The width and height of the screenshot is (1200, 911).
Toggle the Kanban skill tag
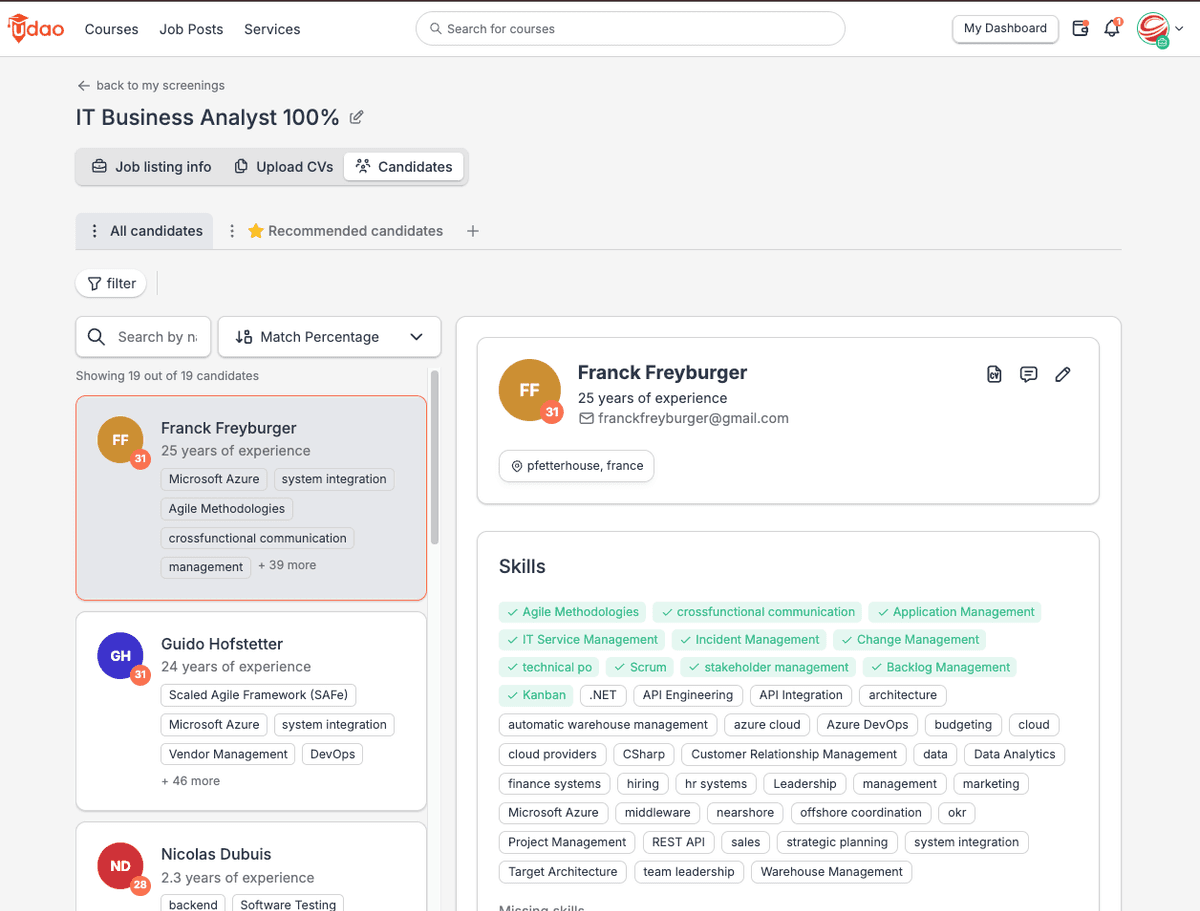coord(535,695)
